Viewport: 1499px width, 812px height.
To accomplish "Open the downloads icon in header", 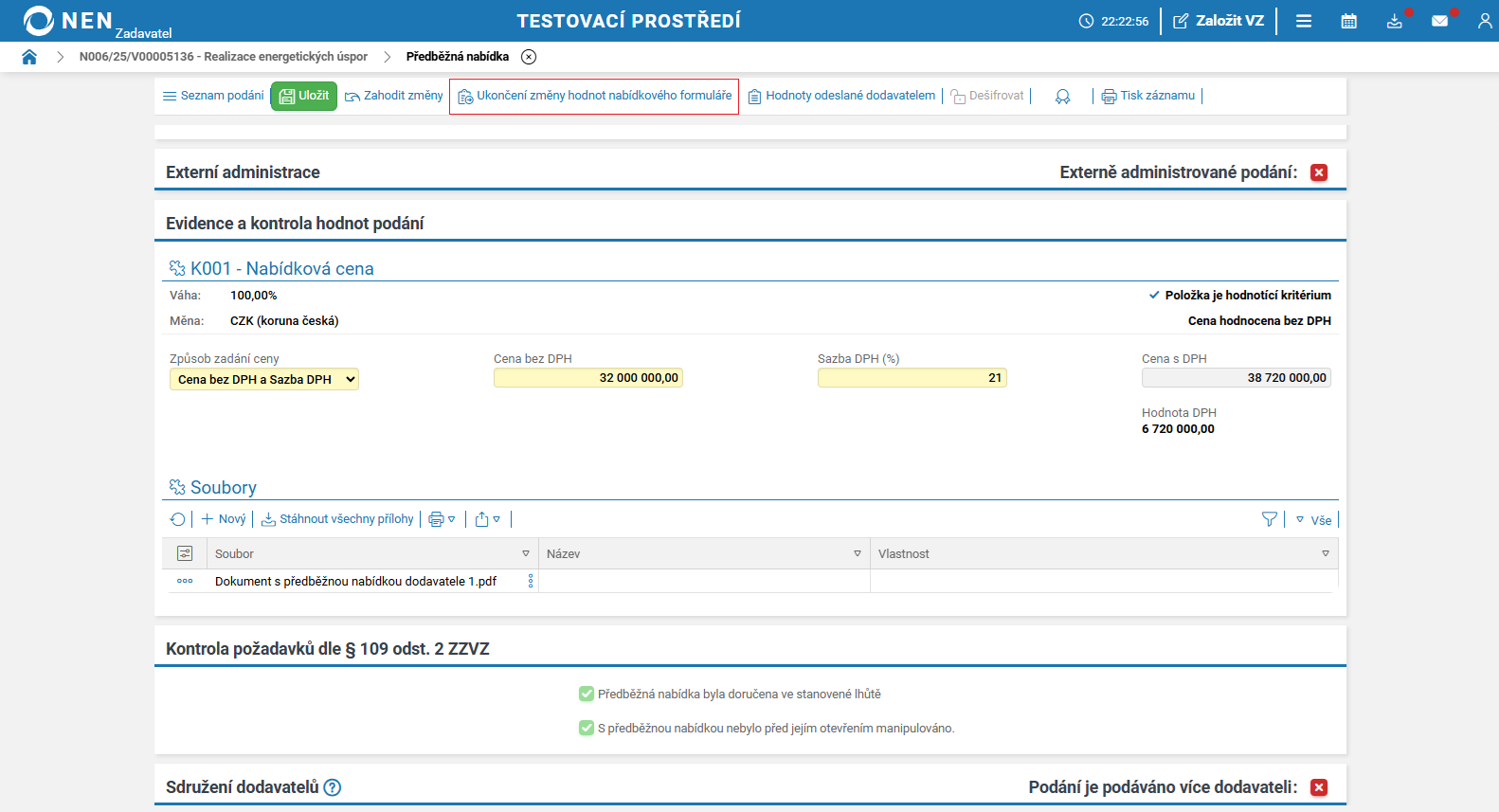I will pyautogui.click(x=1394, y=21).
